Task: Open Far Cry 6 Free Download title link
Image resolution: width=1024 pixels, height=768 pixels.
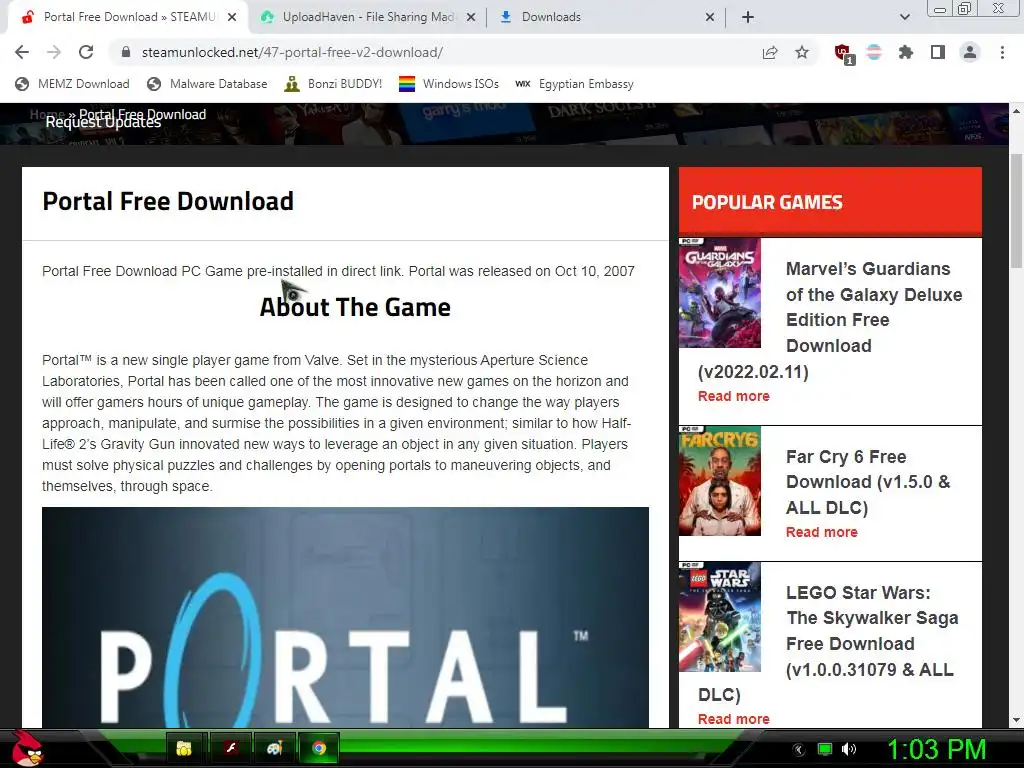Action: coord(868,482)
